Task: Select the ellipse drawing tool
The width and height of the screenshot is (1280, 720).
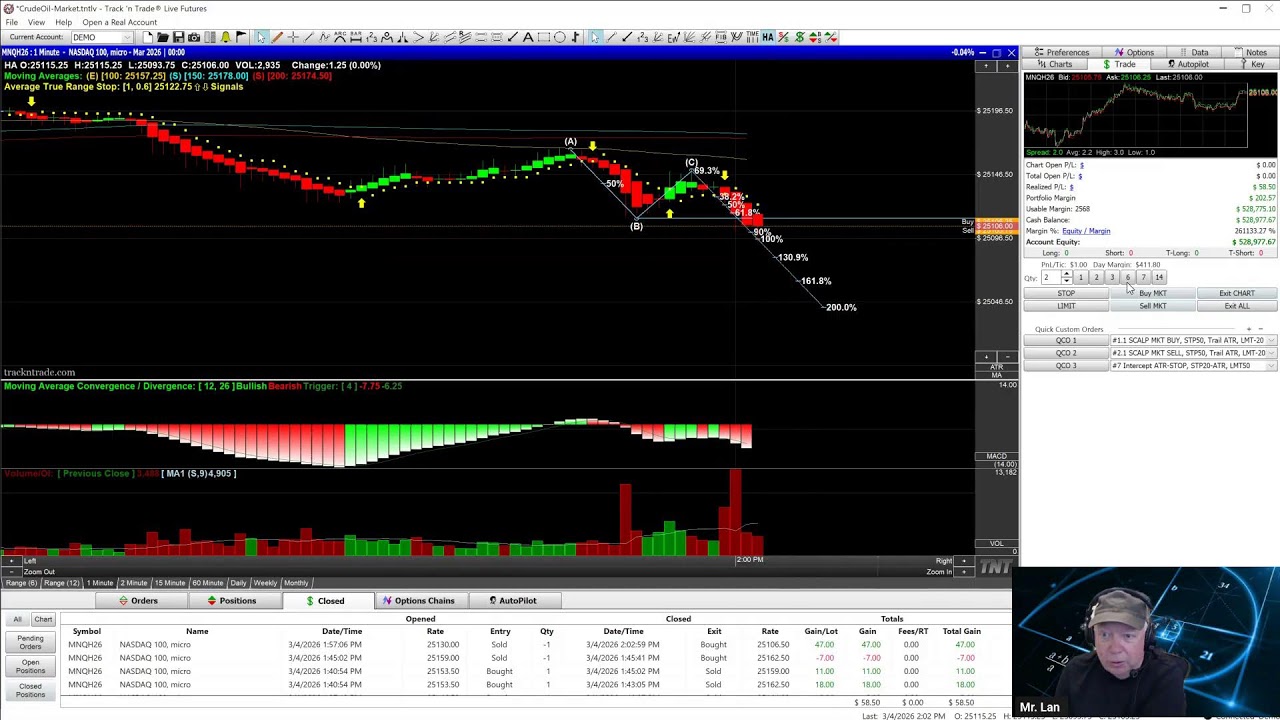Action: [560, 37]
